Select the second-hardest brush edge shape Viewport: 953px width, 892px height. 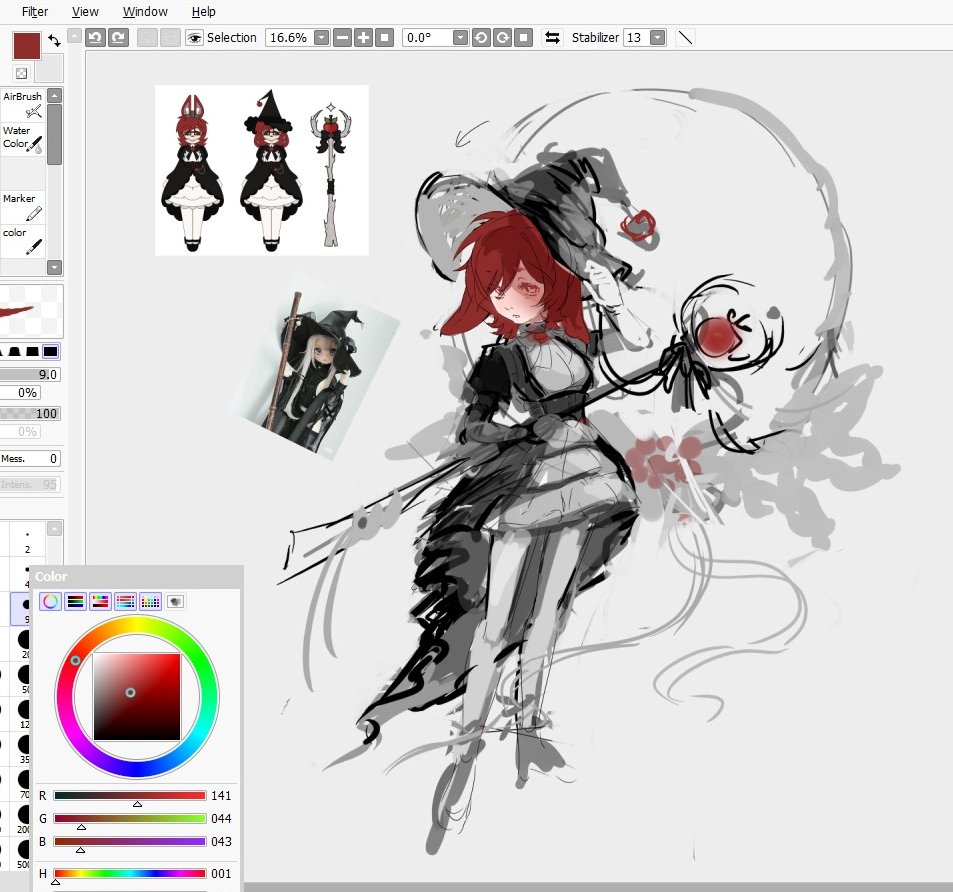[33, 351]
